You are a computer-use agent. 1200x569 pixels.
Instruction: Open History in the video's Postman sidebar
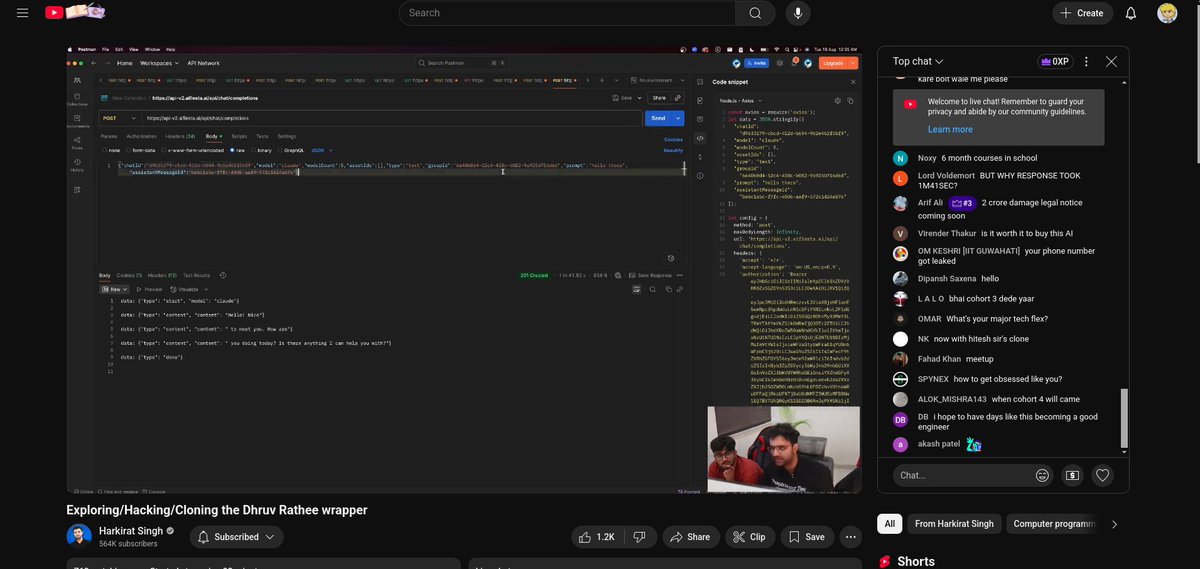(77, 166)
